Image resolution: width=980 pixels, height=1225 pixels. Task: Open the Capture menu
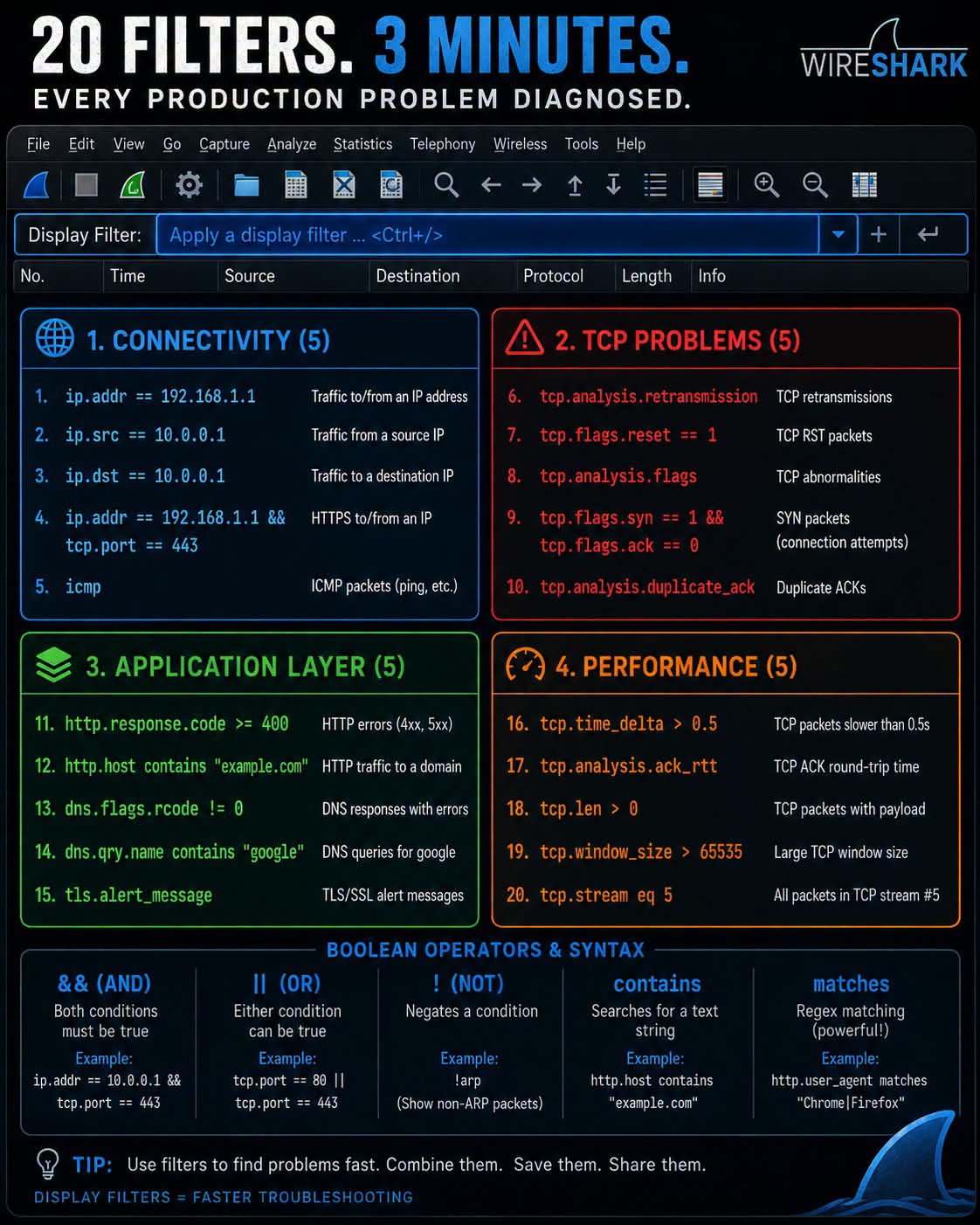tap(224, 144)
